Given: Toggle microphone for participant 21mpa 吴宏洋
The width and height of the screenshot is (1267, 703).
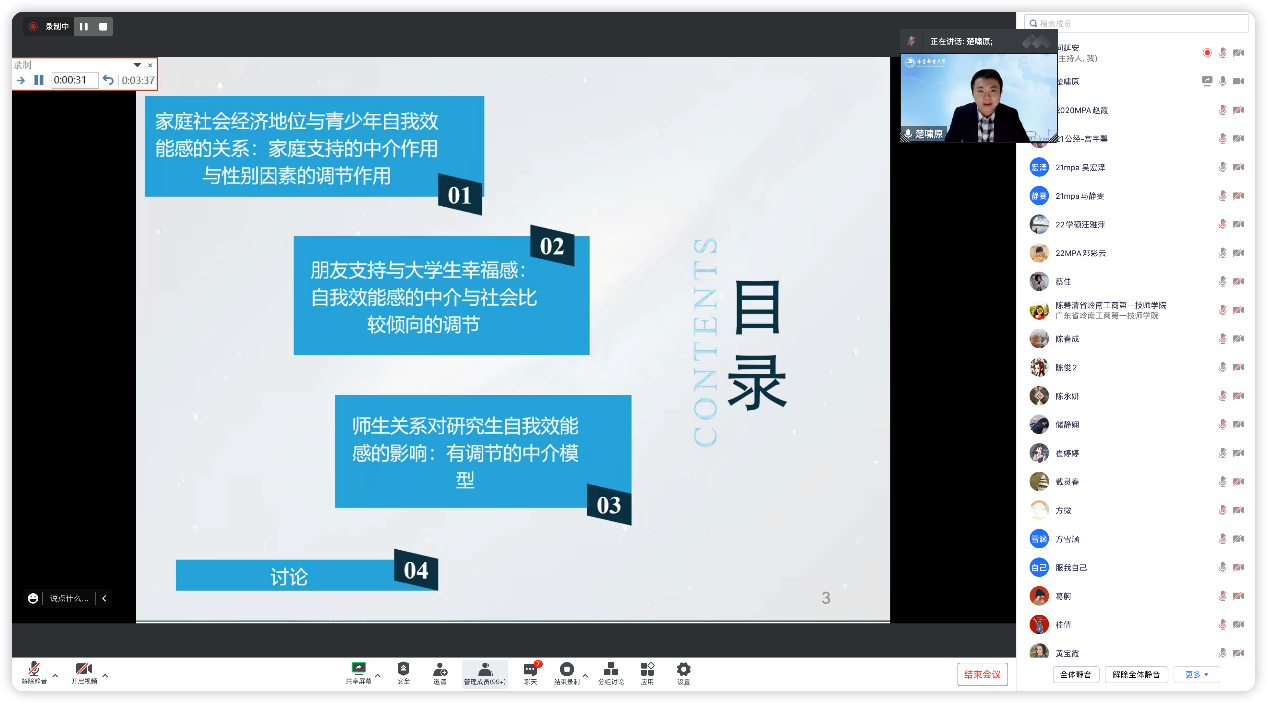Looking at the screenshot, I should [1222, 167].
